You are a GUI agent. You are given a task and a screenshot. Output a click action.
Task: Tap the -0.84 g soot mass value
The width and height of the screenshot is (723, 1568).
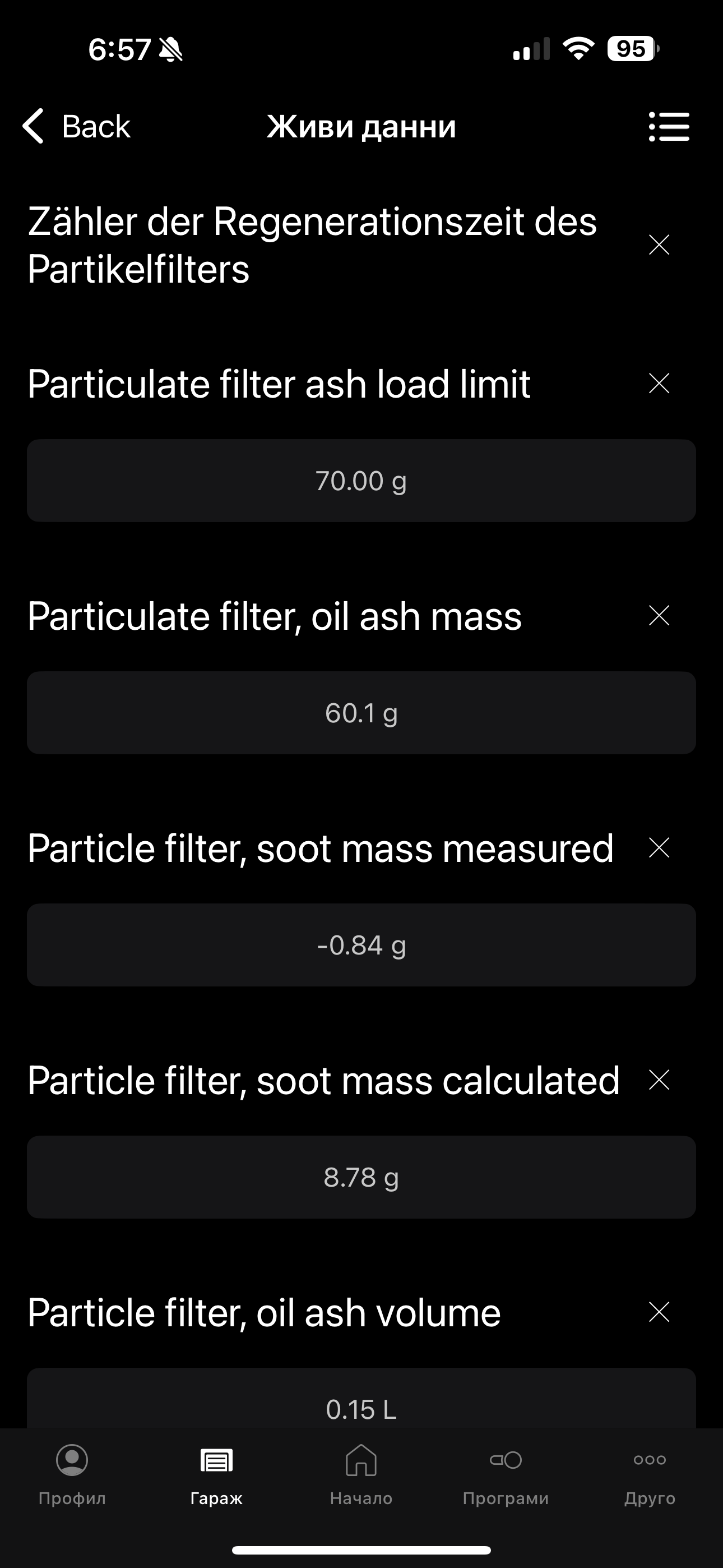tap(361, 945)
